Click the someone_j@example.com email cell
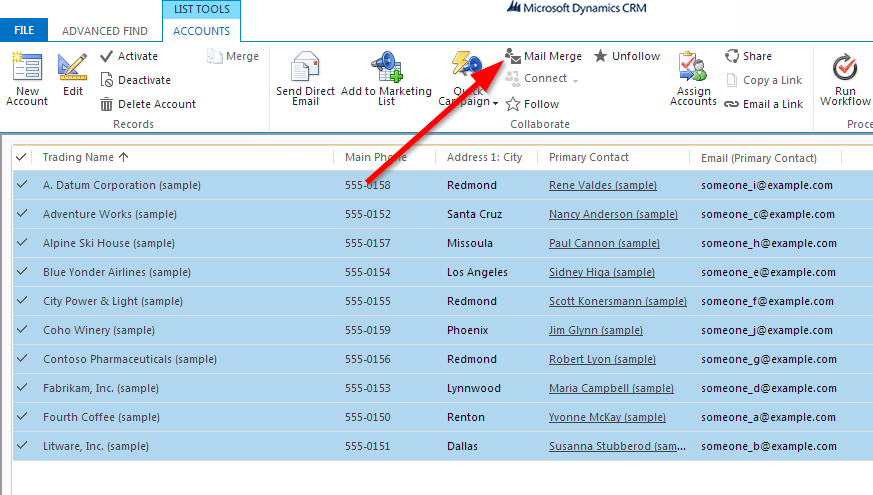This screenshot has width=873, height=495. point(767,330)
